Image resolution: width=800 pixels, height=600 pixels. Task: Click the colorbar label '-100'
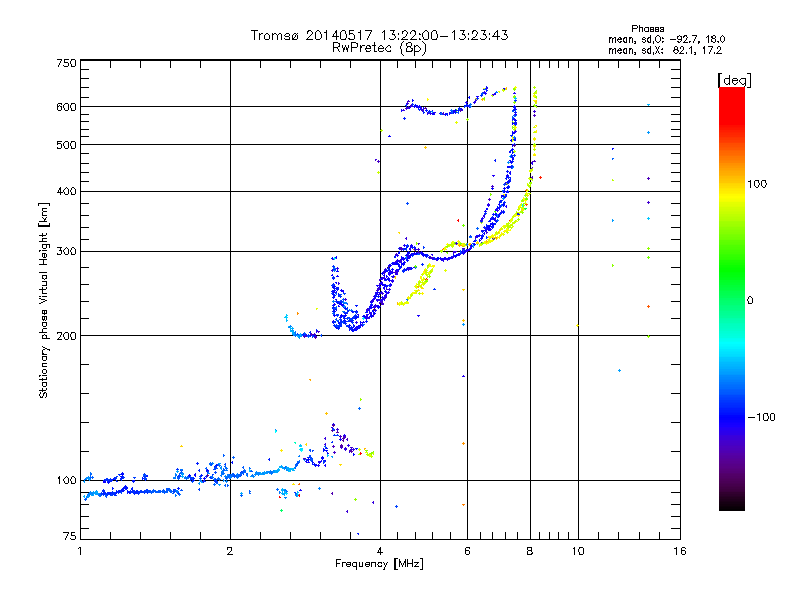762,417
